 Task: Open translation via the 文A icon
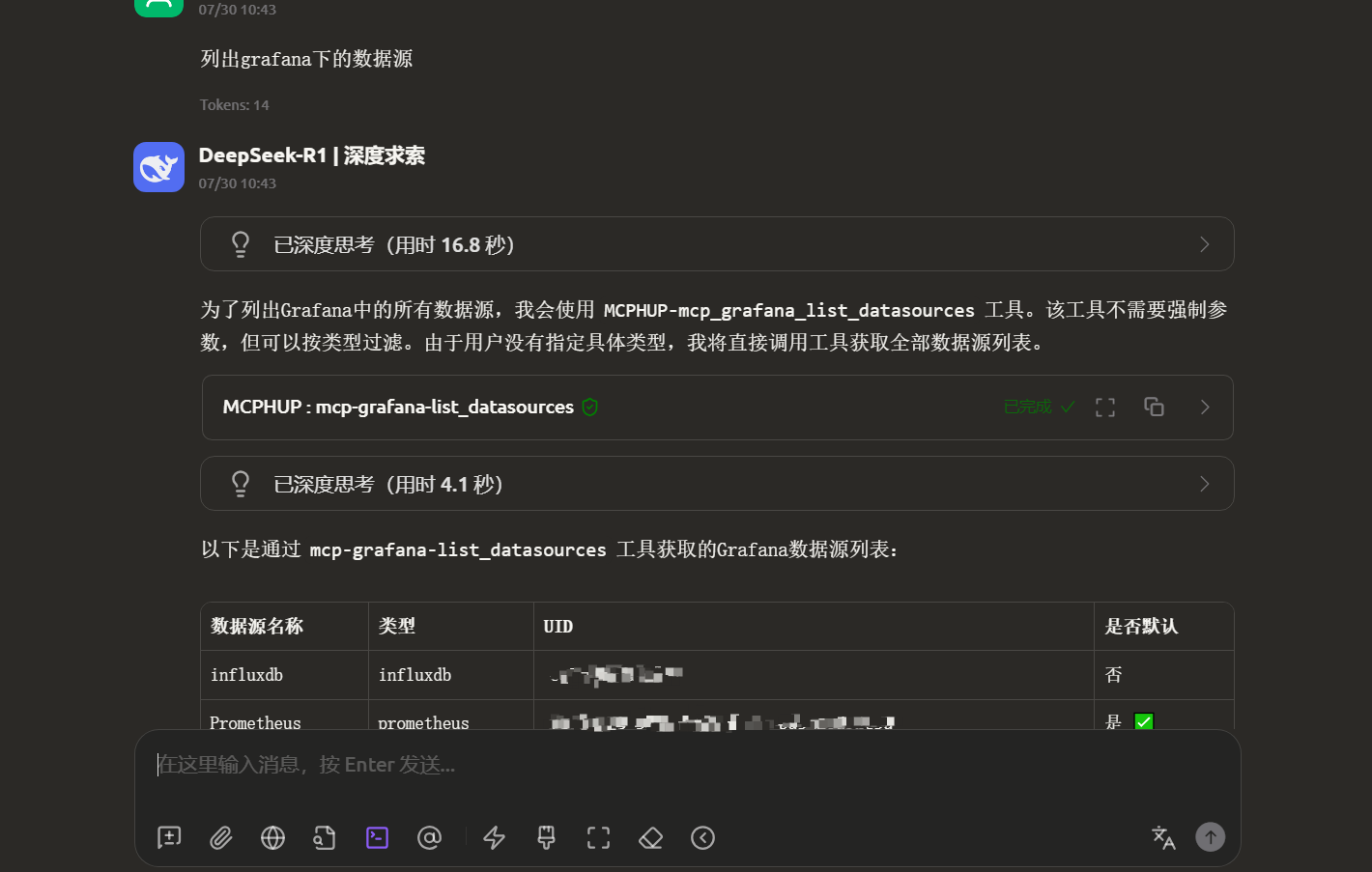coord(1163,838)
